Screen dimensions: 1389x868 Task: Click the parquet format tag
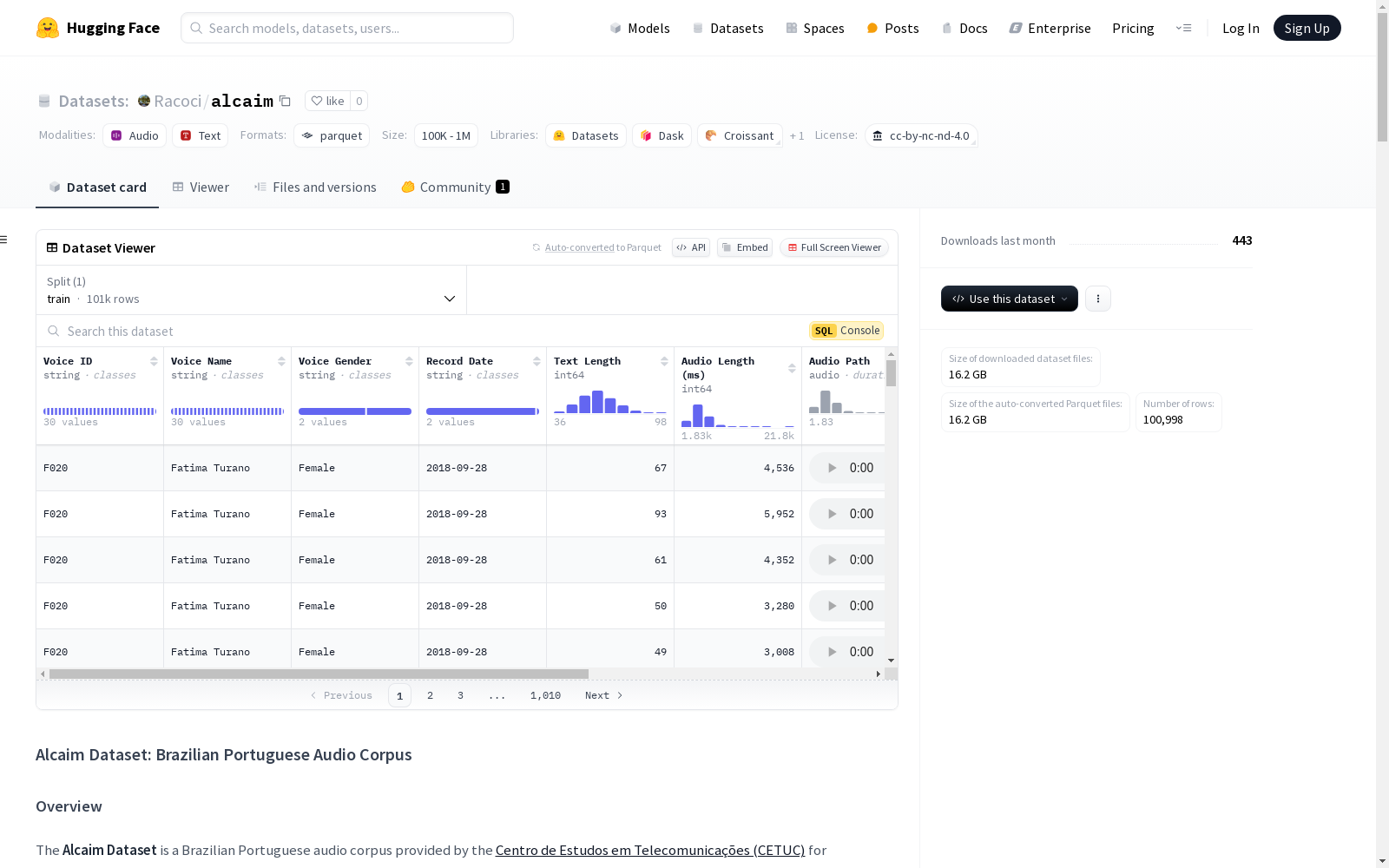click(332, 135)
